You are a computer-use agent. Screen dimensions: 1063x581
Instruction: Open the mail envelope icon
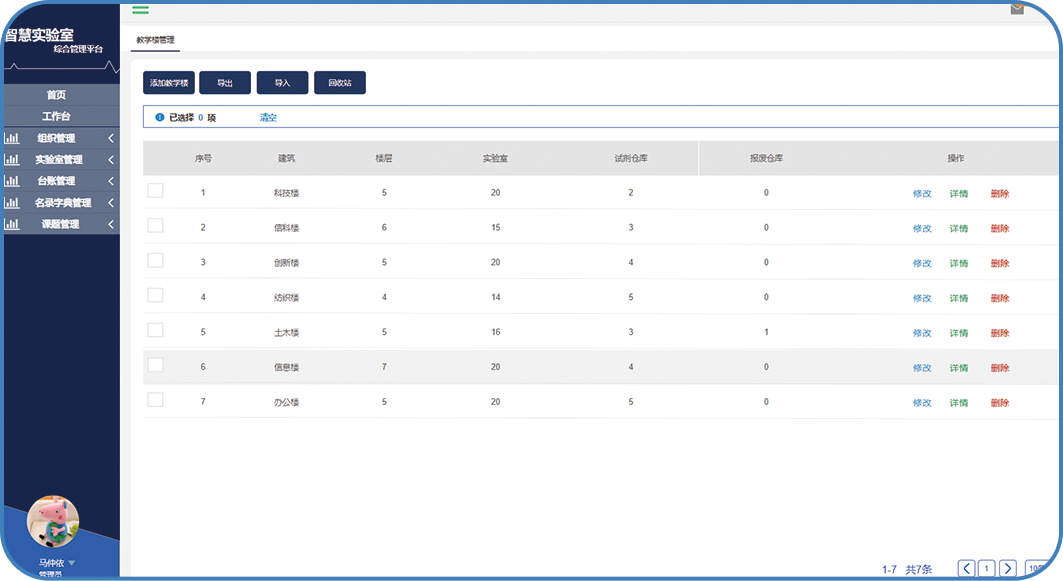click(x=1017, y=8)
